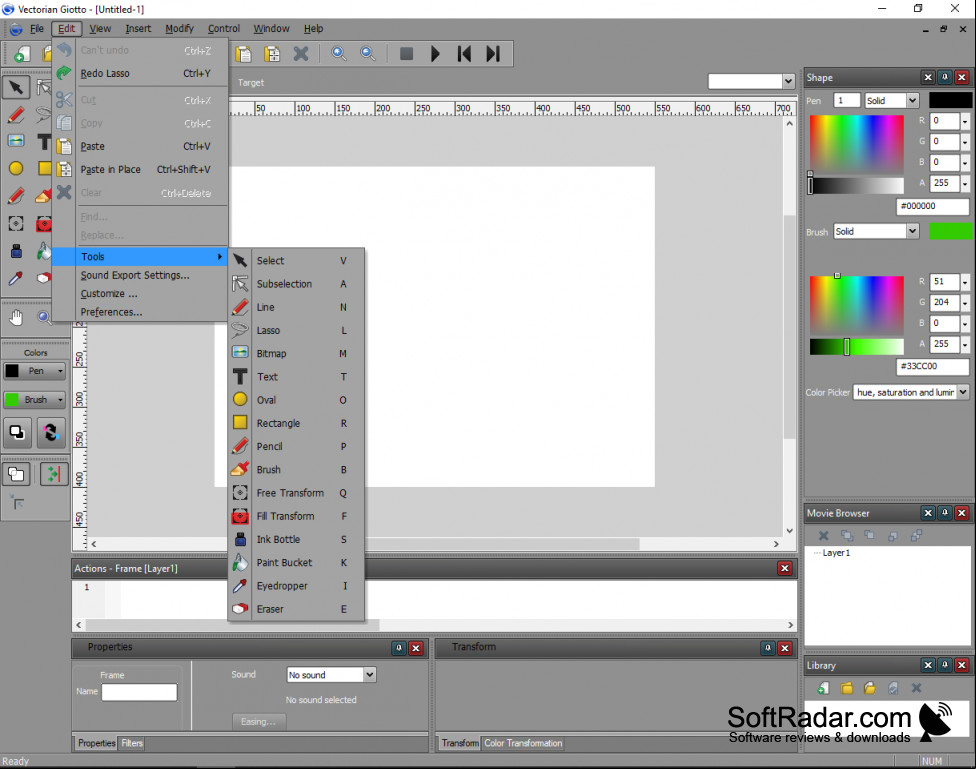
Task: Click Redo Lasso in Edit menu
Action: pyautogui.click(x=140, y=73)
